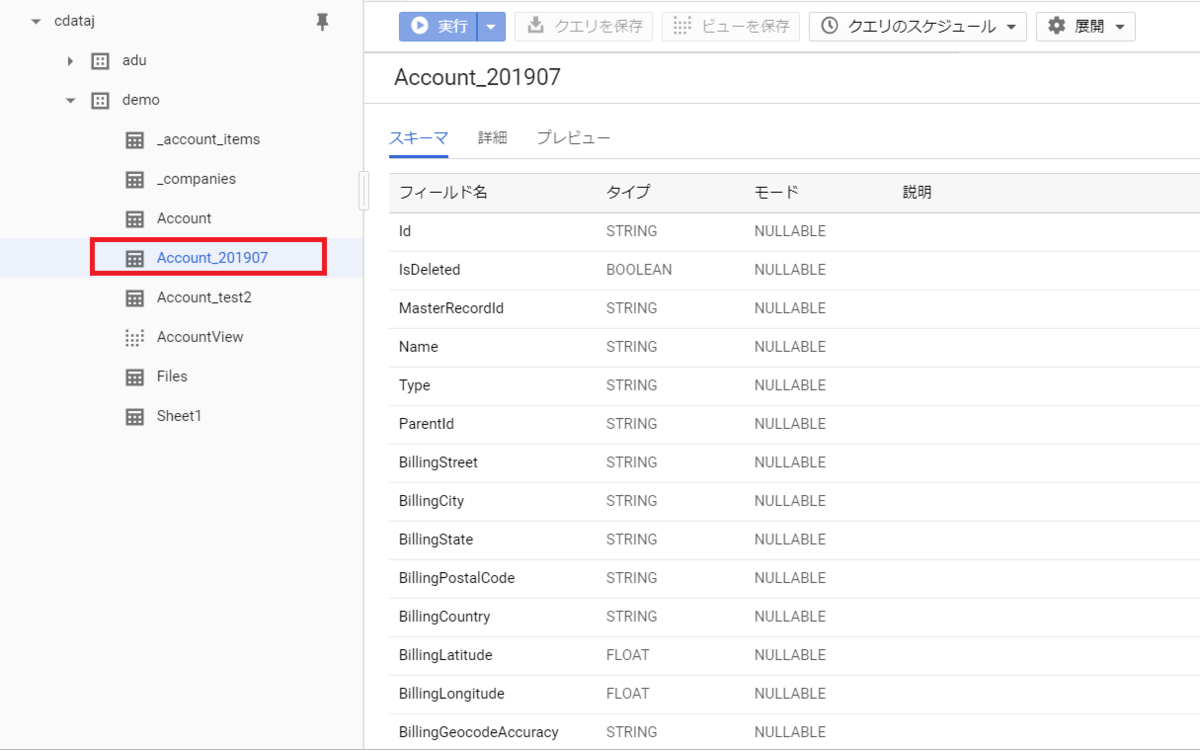
Task: Click the Name field row
Action: pos(794,347)
